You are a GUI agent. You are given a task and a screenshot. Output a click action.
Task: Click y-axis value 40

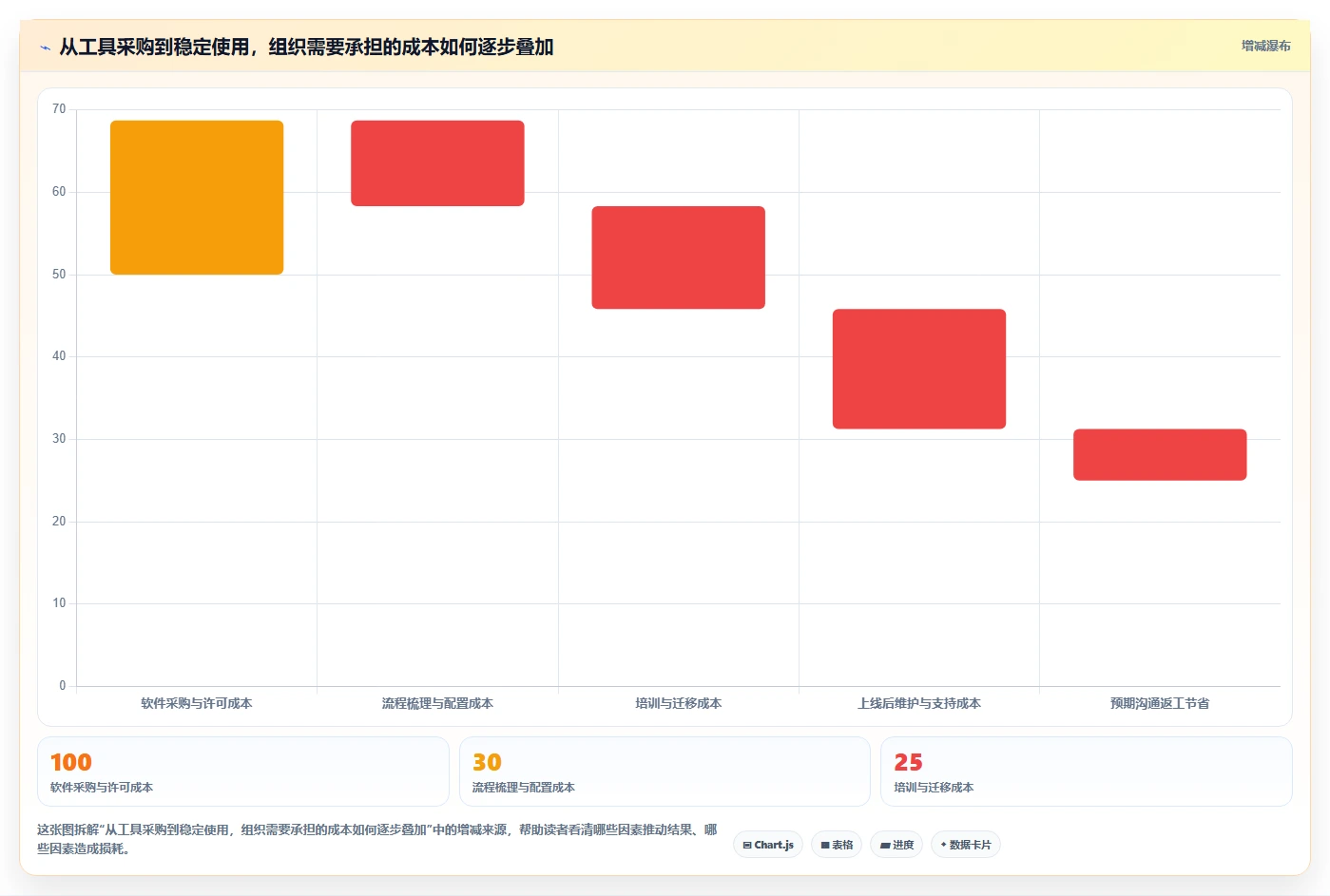[x=59, y=356]
